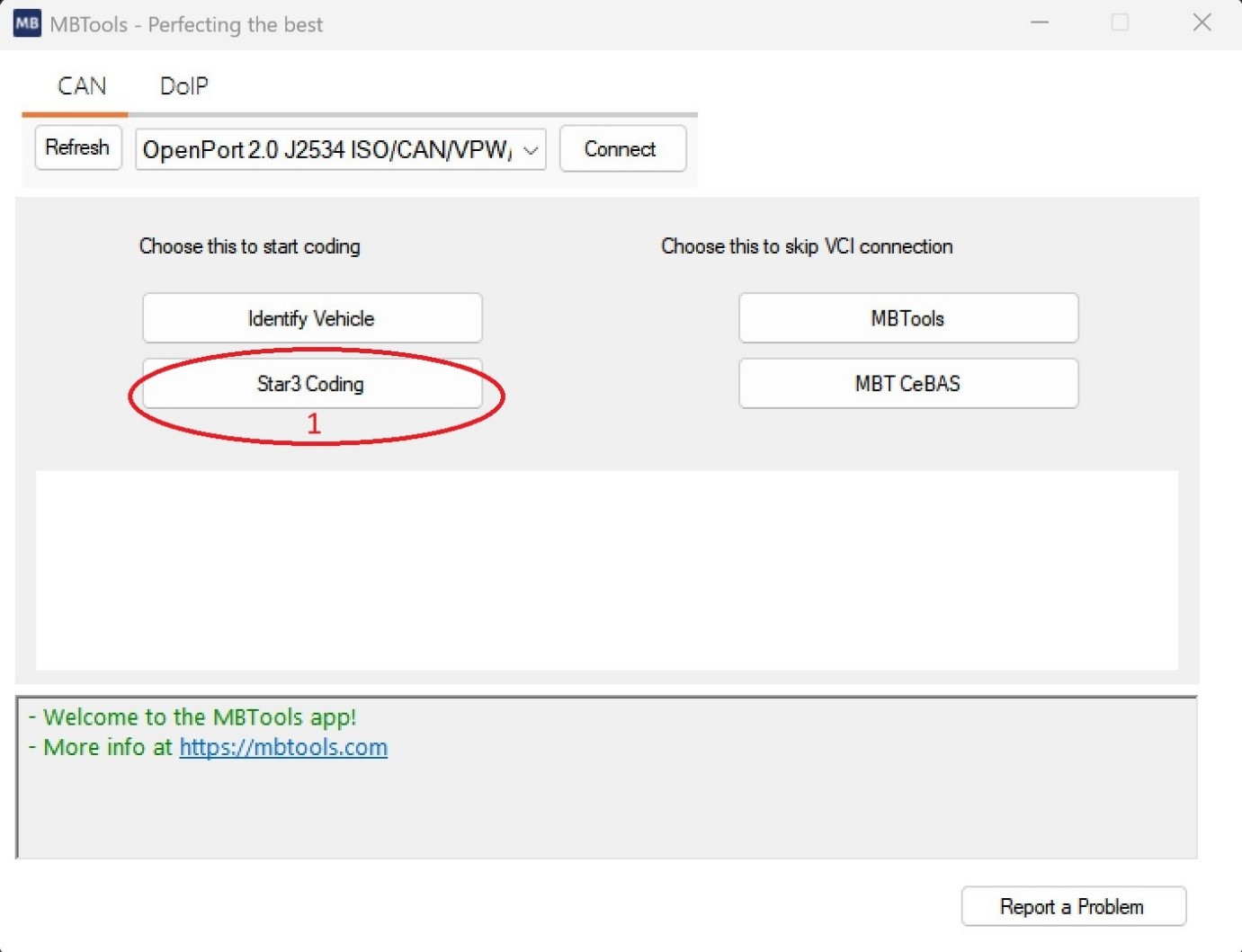Expand the OpenPort 2.0 J2534 device dropdown
The height and width of the screenshot is (952, 1242).
pos(531,150)
